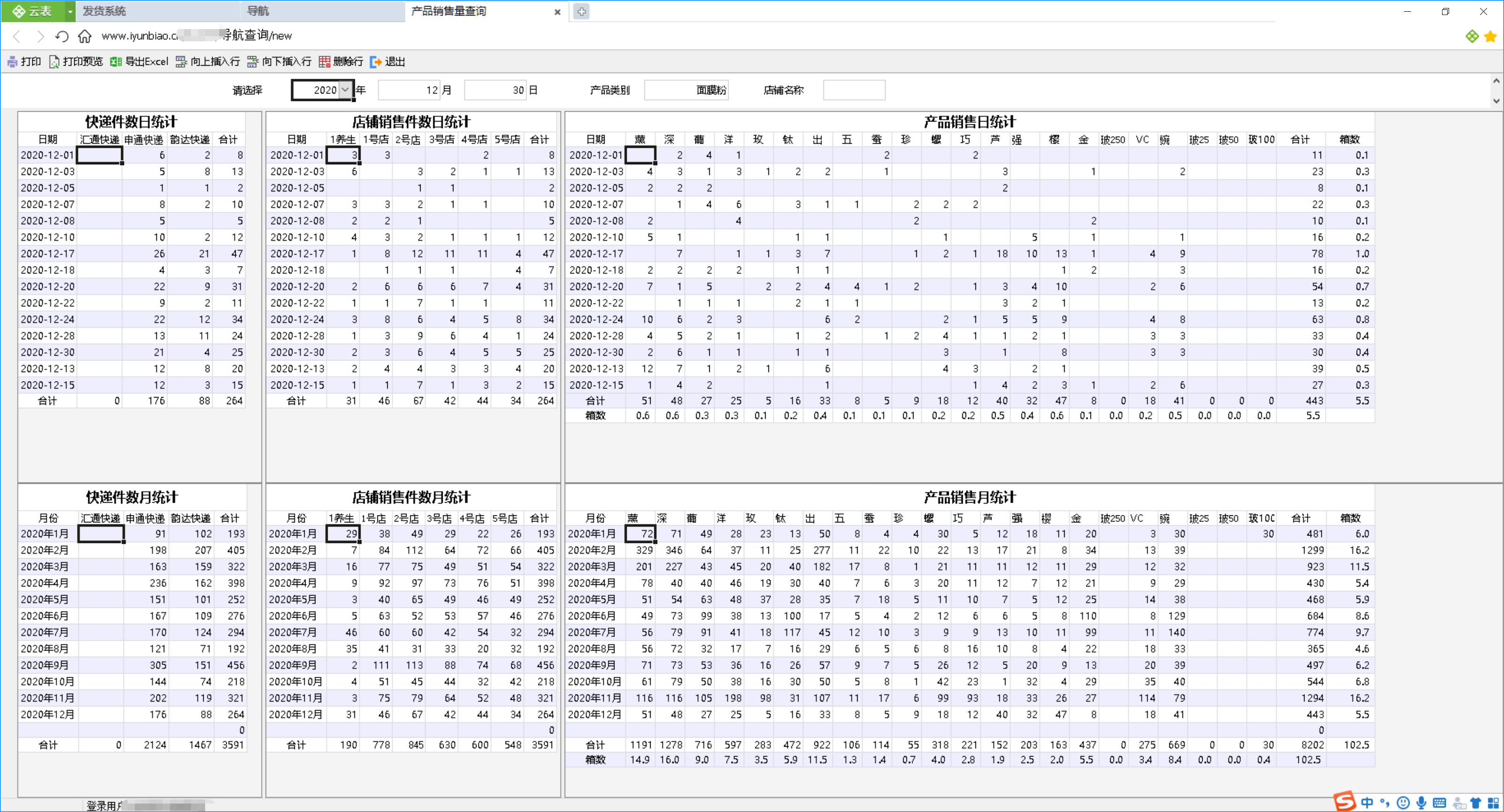Click the 店铺销售件数月统计 table title
1504x812 pixels.
click(411, 497)
